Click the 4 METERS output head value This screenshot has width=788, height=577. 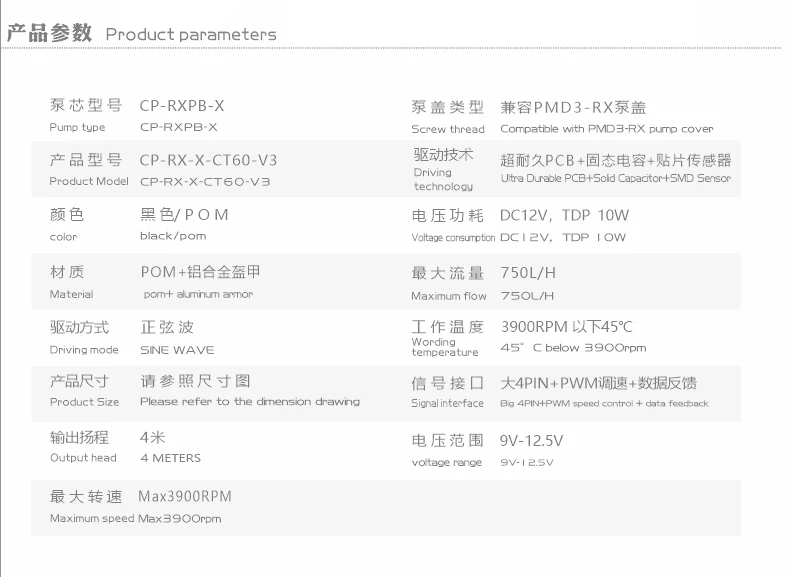pos(170,458)
